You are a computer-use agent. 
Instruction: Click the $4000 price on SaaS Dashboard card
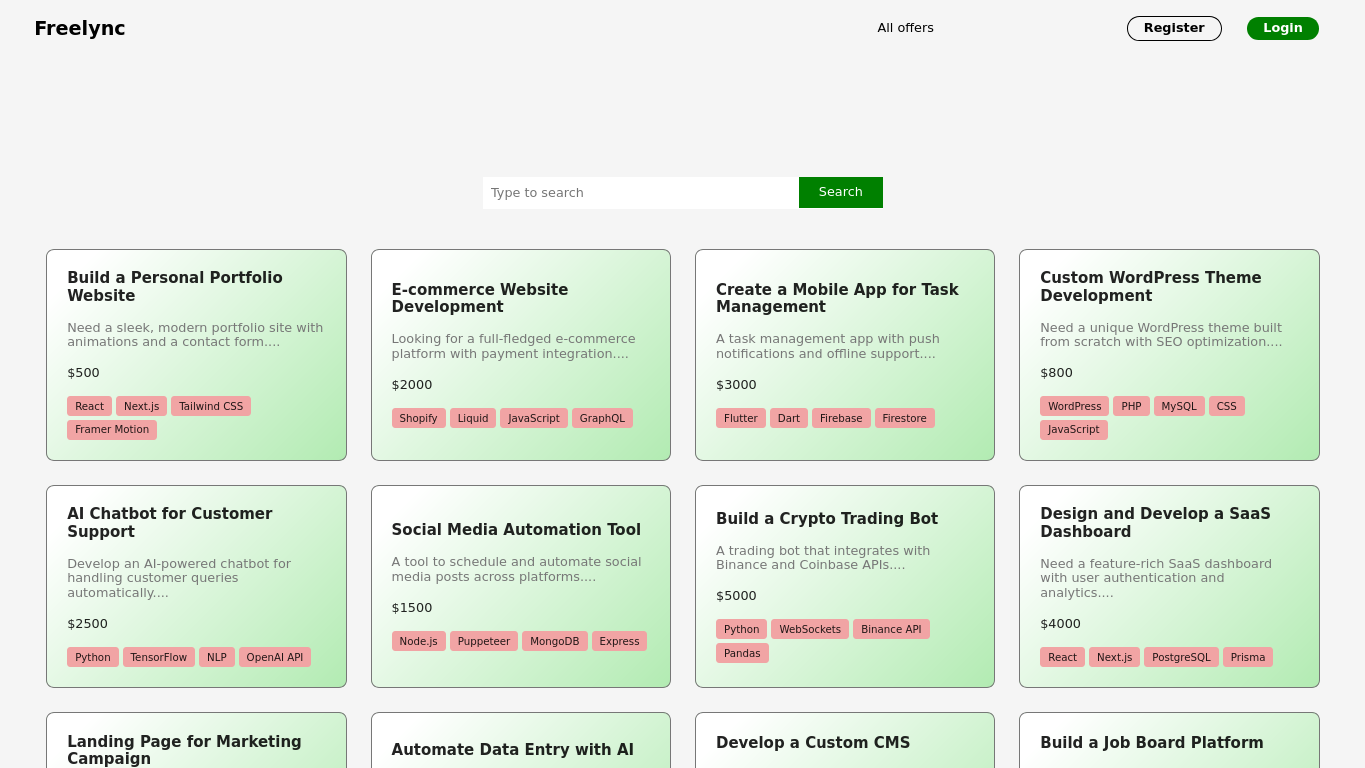(1060, 624)
